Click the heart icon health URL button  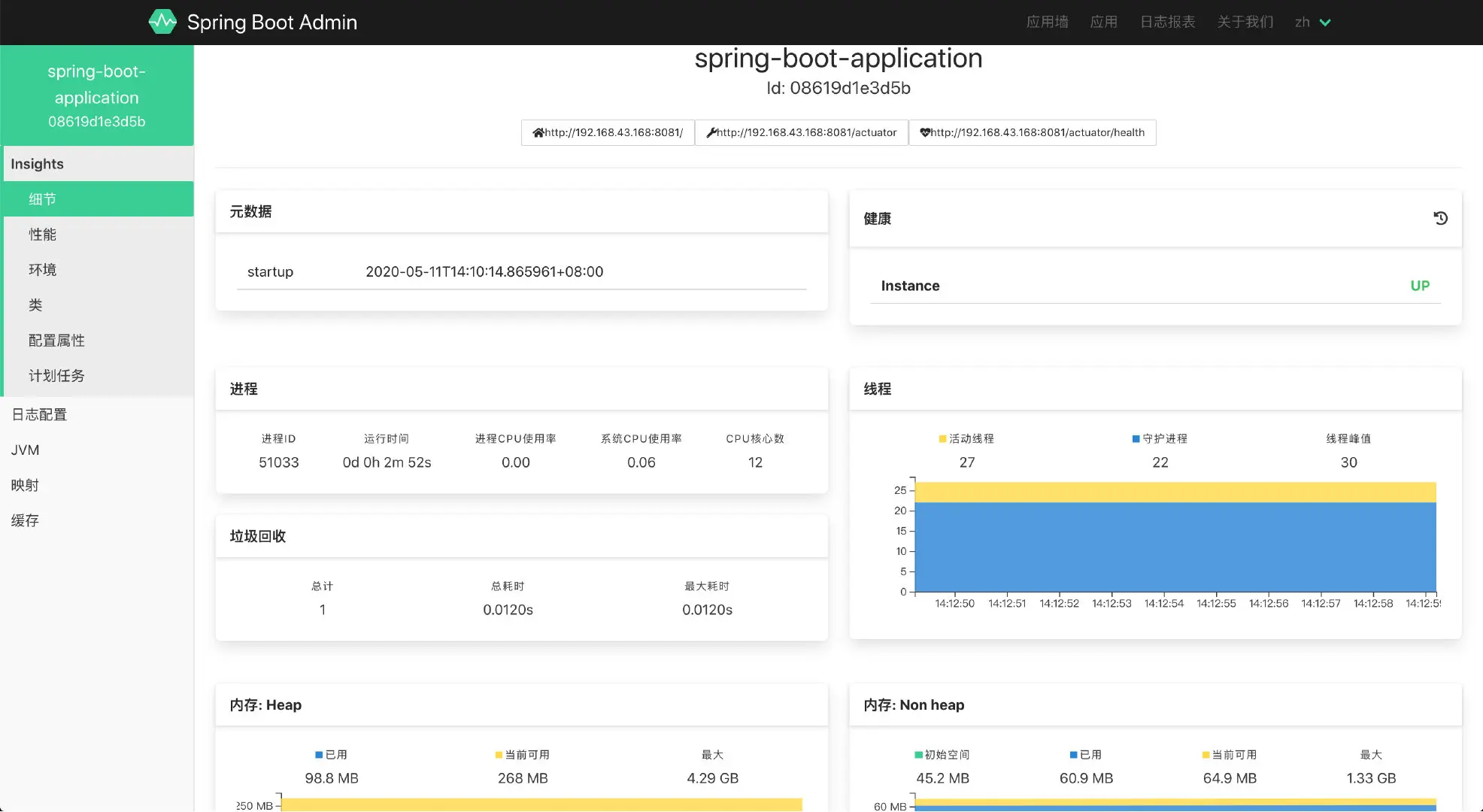coord(1032,132)
